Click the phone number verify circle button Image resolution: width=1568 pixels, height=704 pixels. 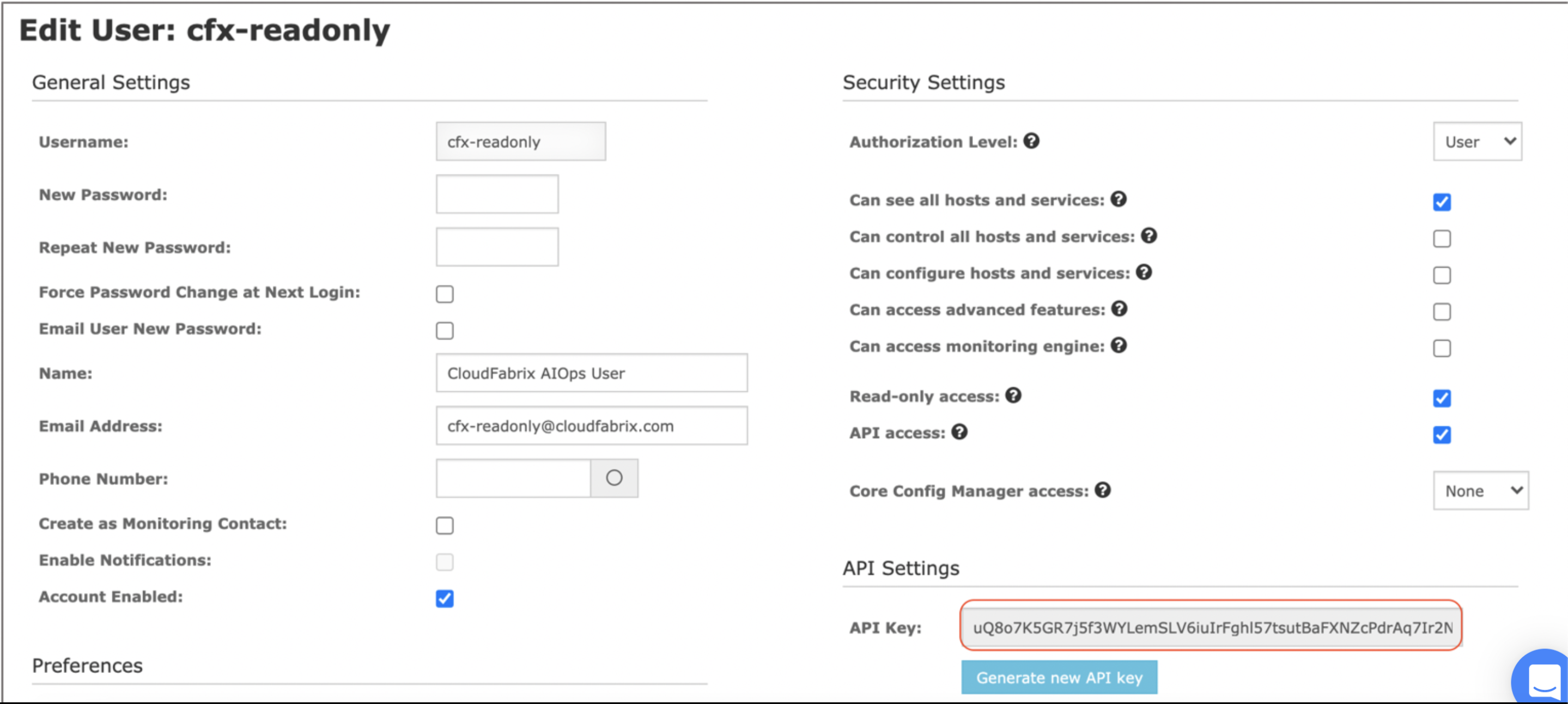click(613, 478)
